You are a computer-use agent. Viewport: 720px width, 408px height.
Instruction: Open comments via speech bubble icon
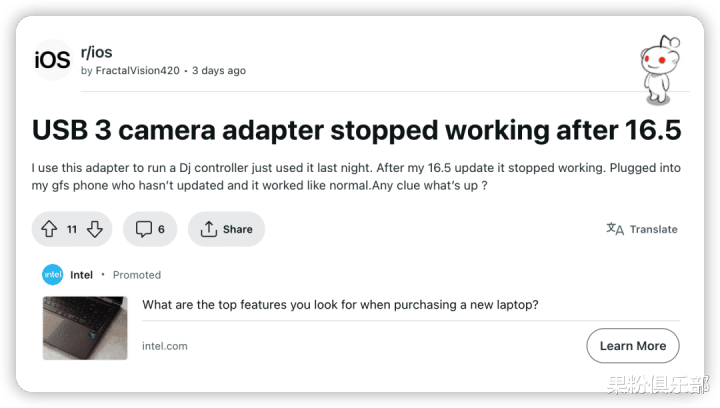(144, 229)
